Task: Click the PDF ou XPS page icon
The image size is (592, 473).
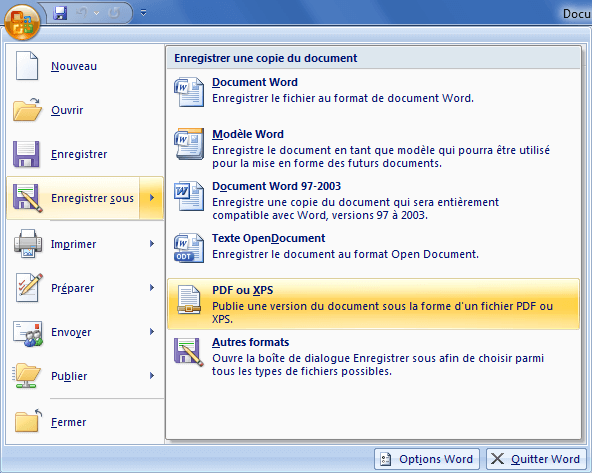Action: tap(189, 300)
